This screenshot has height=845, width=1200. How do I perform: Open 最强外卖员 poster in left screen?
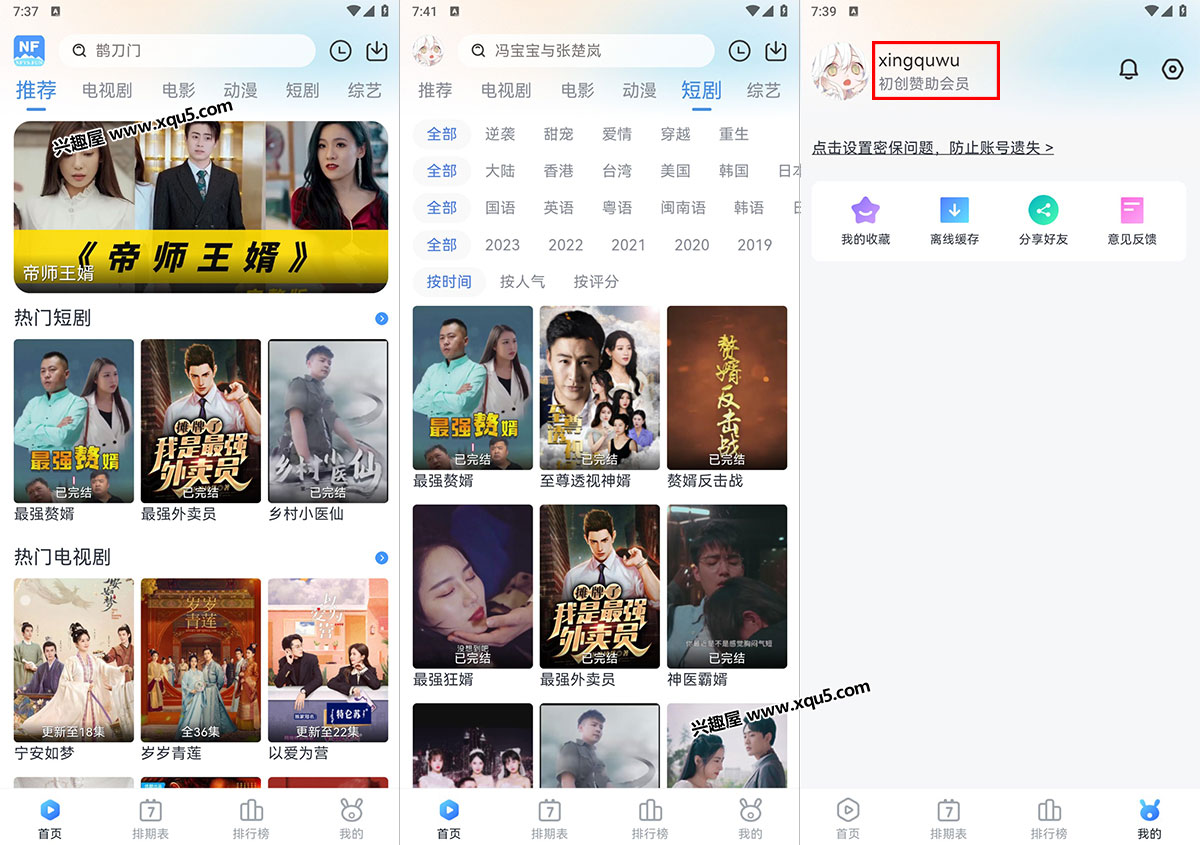[200, 421]
